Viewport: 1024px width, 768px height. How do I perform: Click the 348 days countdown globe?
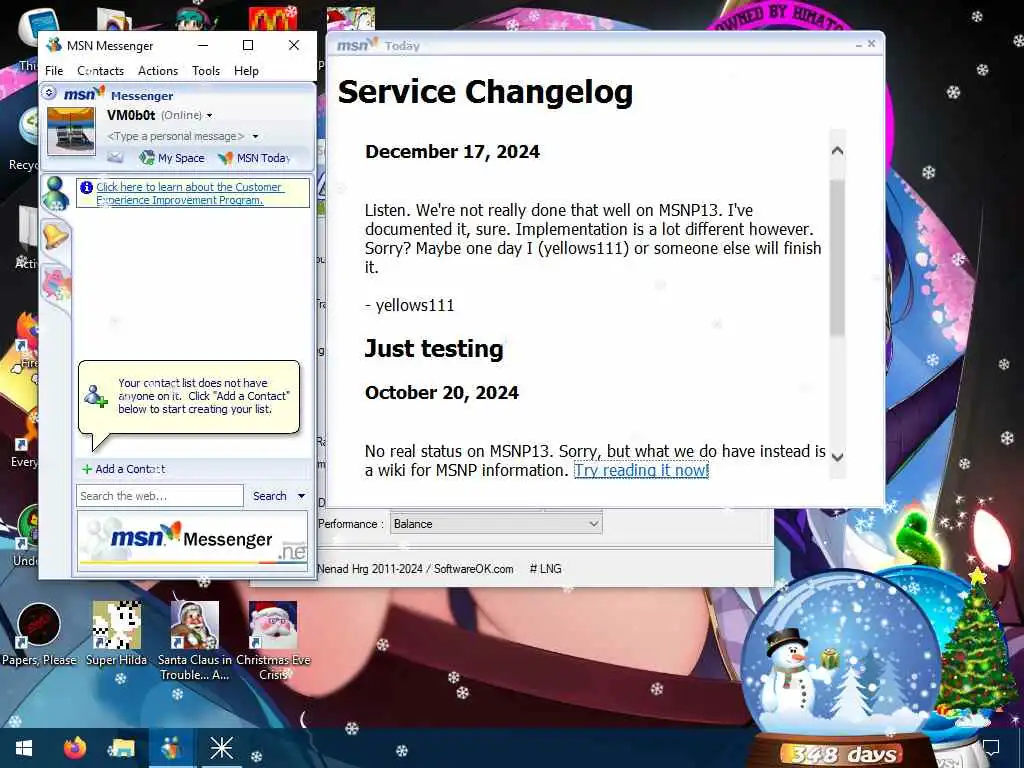842,666
